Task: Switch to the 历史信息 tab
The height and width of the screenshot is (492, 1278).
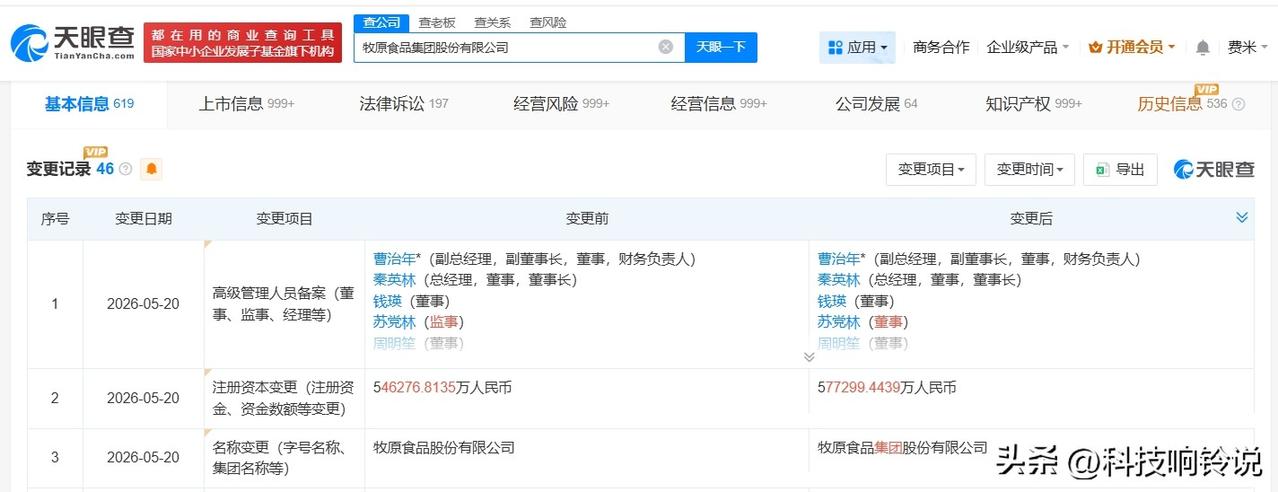Action: (x=1181, y=104)
